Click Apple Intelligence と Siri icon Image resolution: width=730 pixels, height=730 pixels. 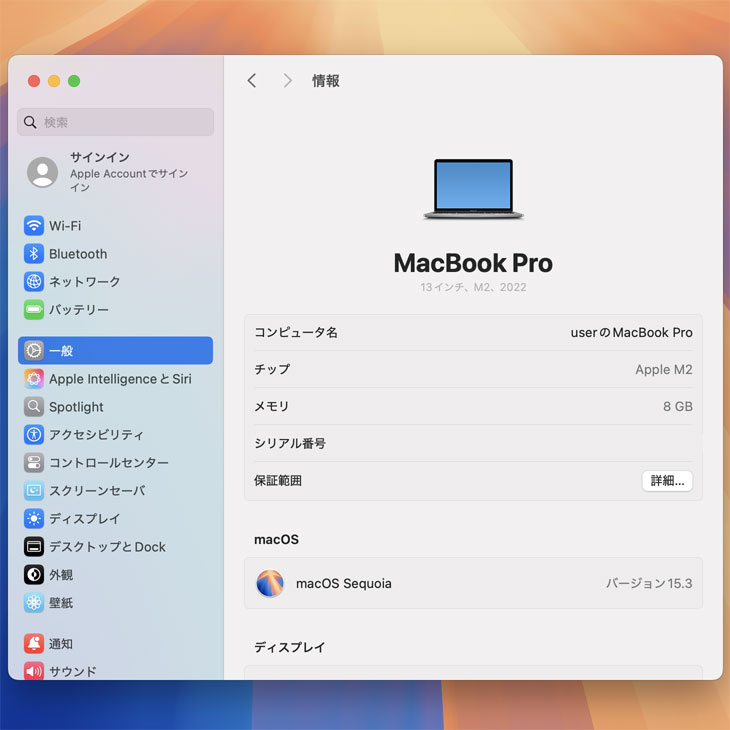click(34, 379)
